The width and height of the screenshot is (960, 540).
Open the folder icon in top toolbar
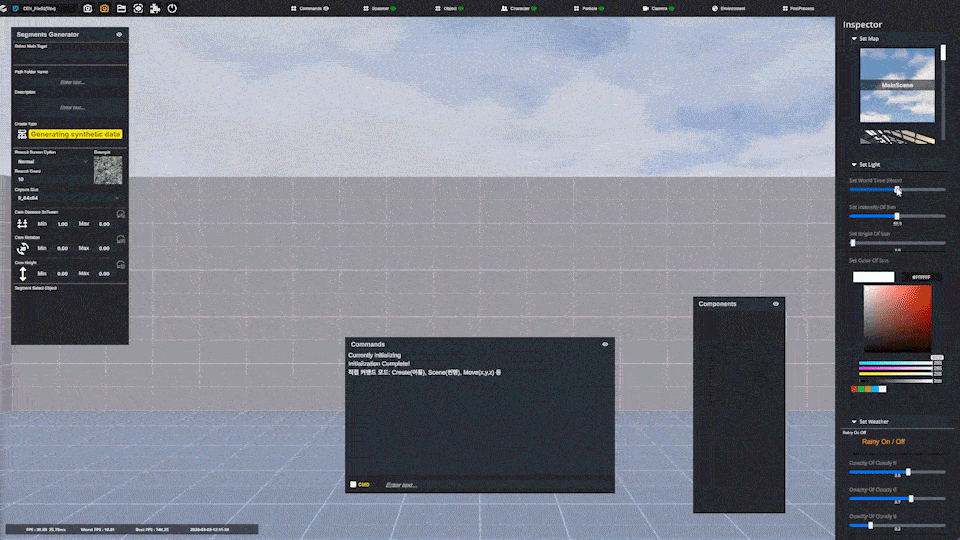(121, 8)
